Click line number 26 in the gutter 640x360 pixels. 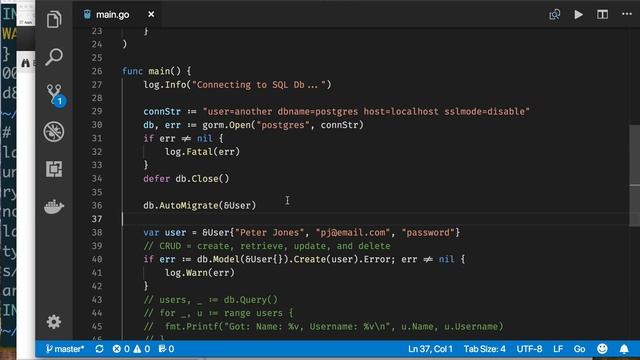(x=97, y=71)
